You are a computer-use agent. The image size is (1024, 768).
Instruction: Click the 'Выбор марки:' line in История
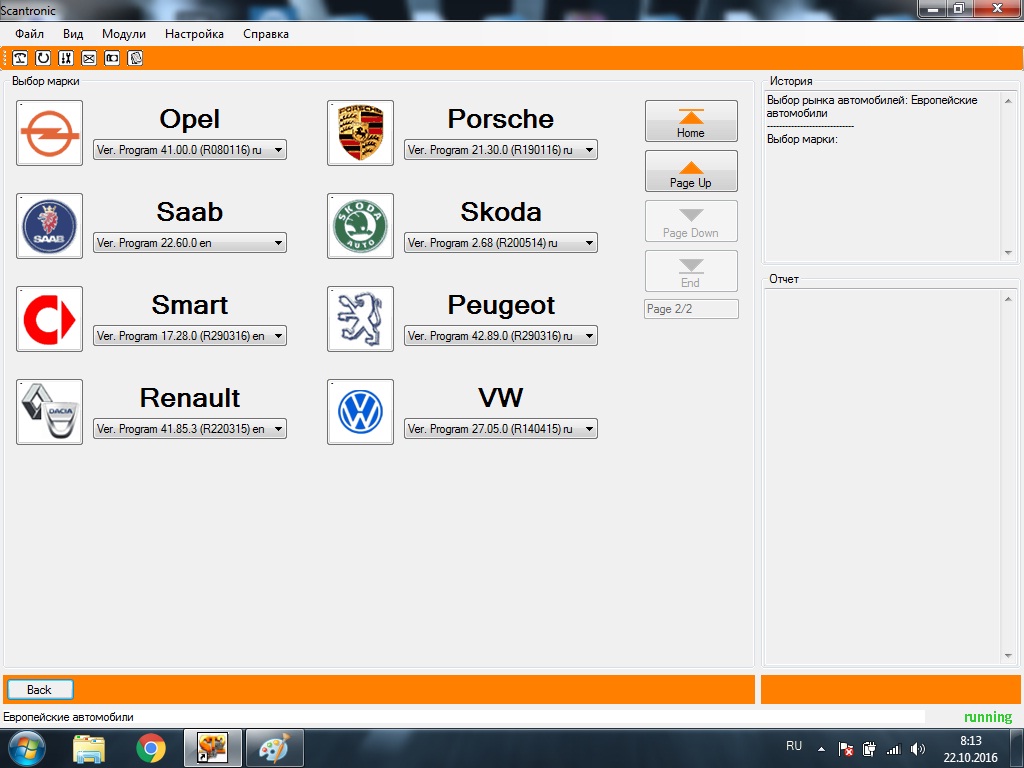[x=802, y=139]
